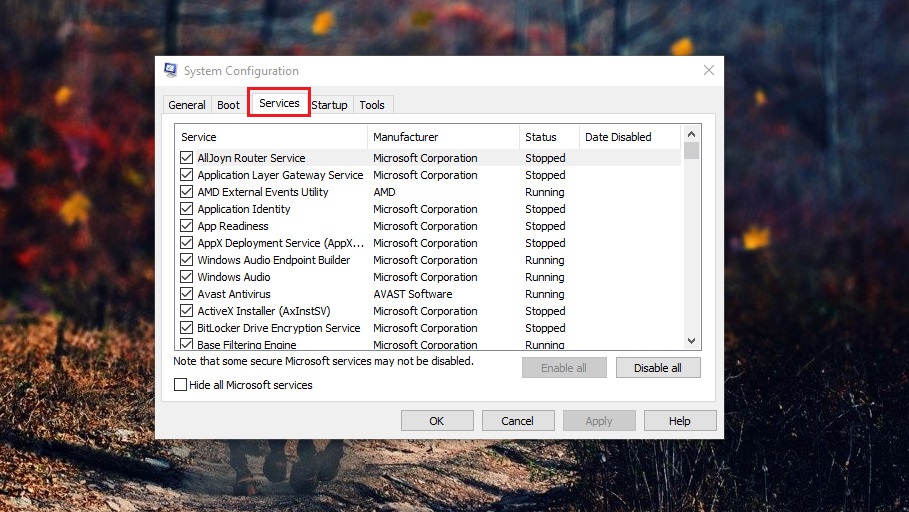Click the services list scroll up arrow

691,134
